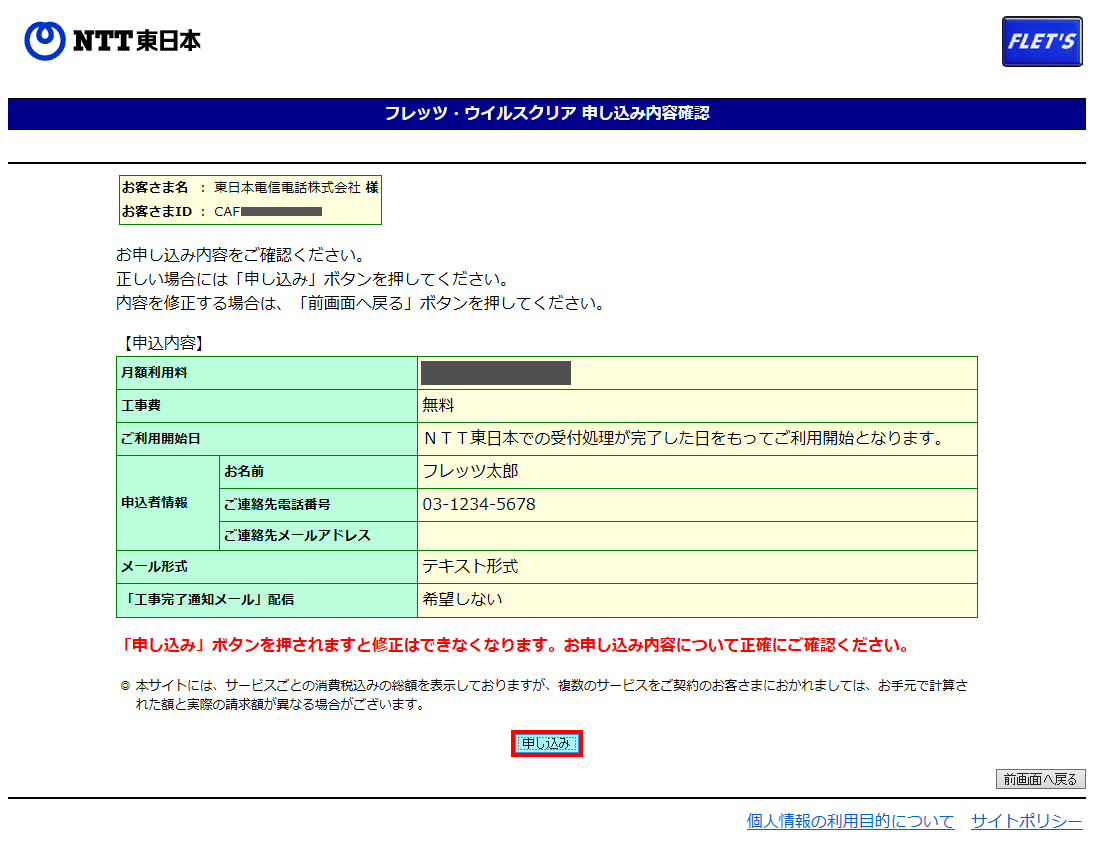This screenshot has width=1094, height=844.
Task: Click the empty ご連絡先メールアドレス value cell
Action: tap(696, 536)
